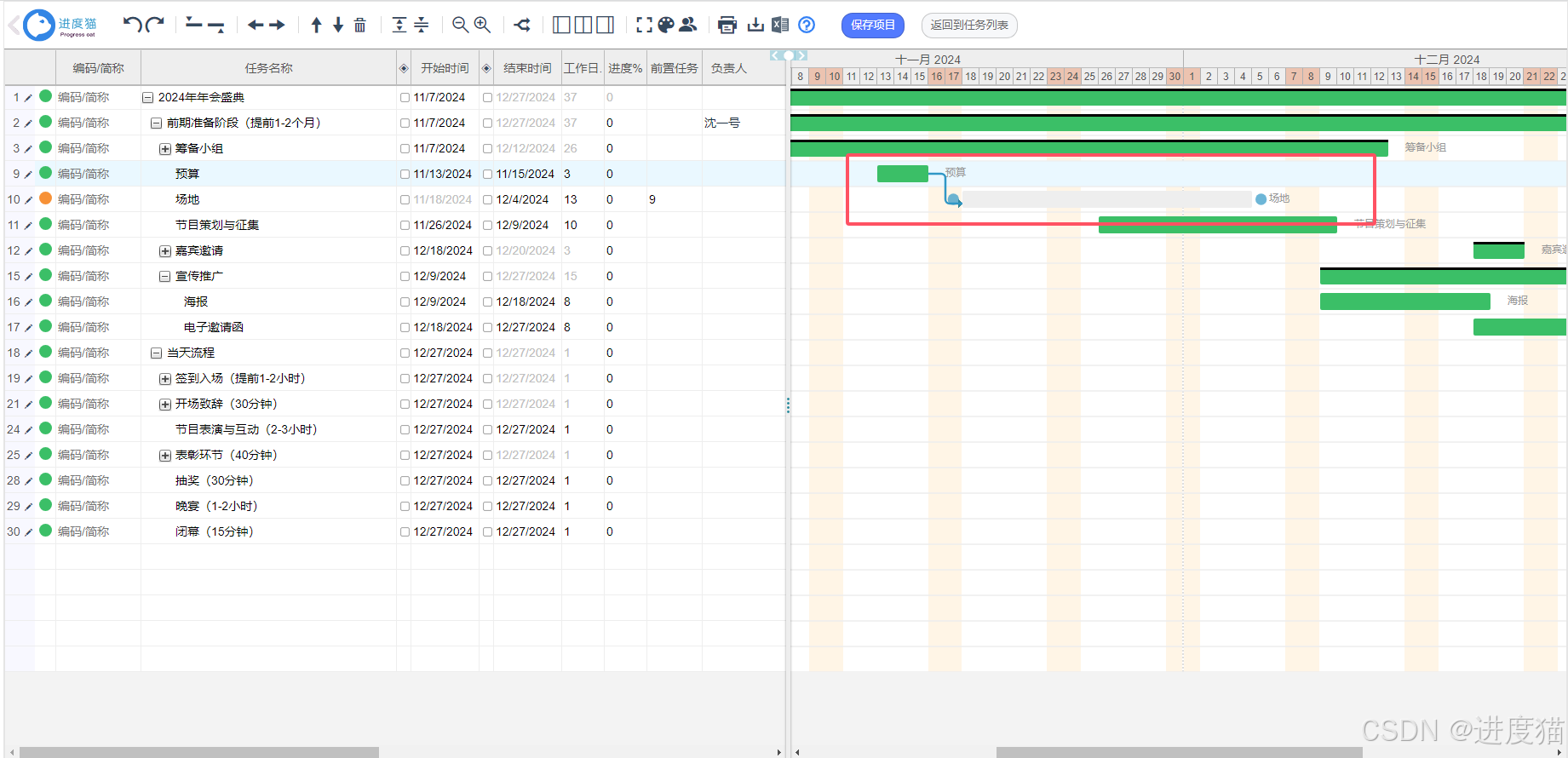This screenshot has width=1568, height=758.
Task: Toggle start-date milestone checkbox for 闭幕
Action: click(405, 531)
